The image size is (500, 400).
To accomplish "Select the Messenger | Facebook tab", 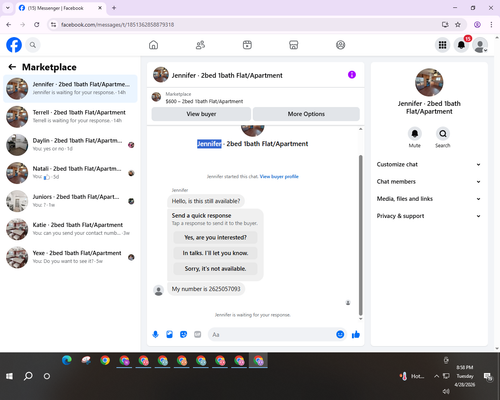I will (x=61, y=8).
